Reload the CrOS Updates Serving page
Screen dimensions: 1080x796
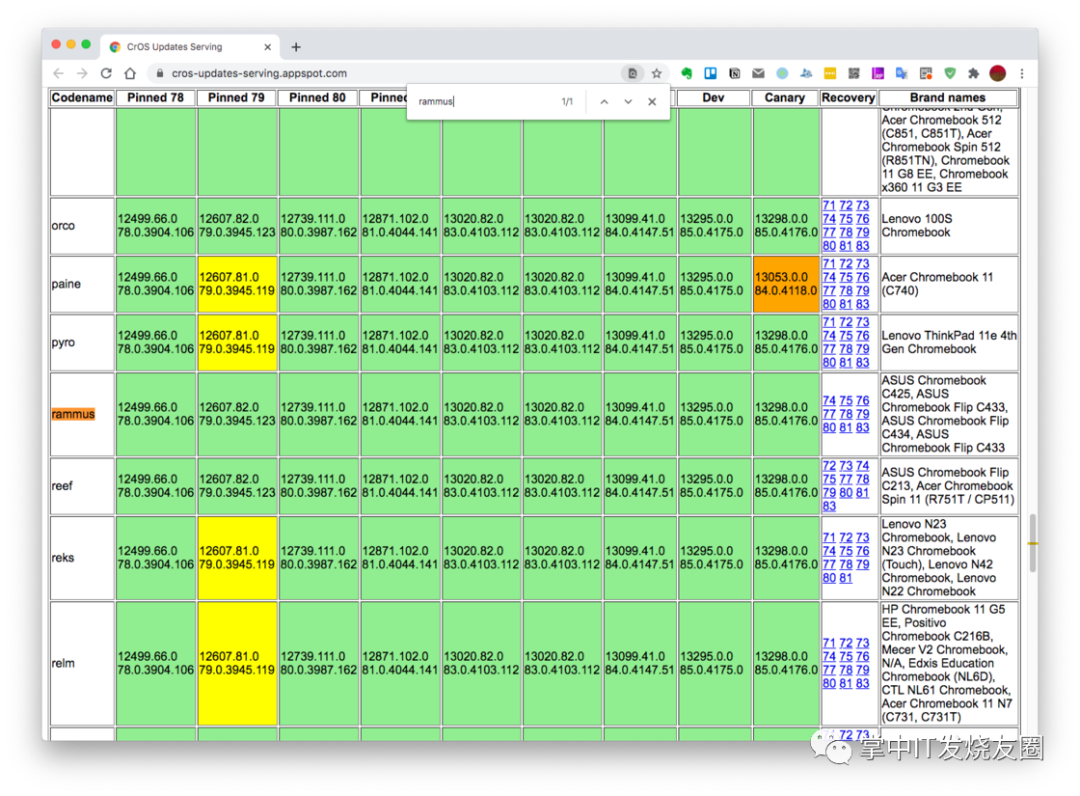click(x=106, y=73)
